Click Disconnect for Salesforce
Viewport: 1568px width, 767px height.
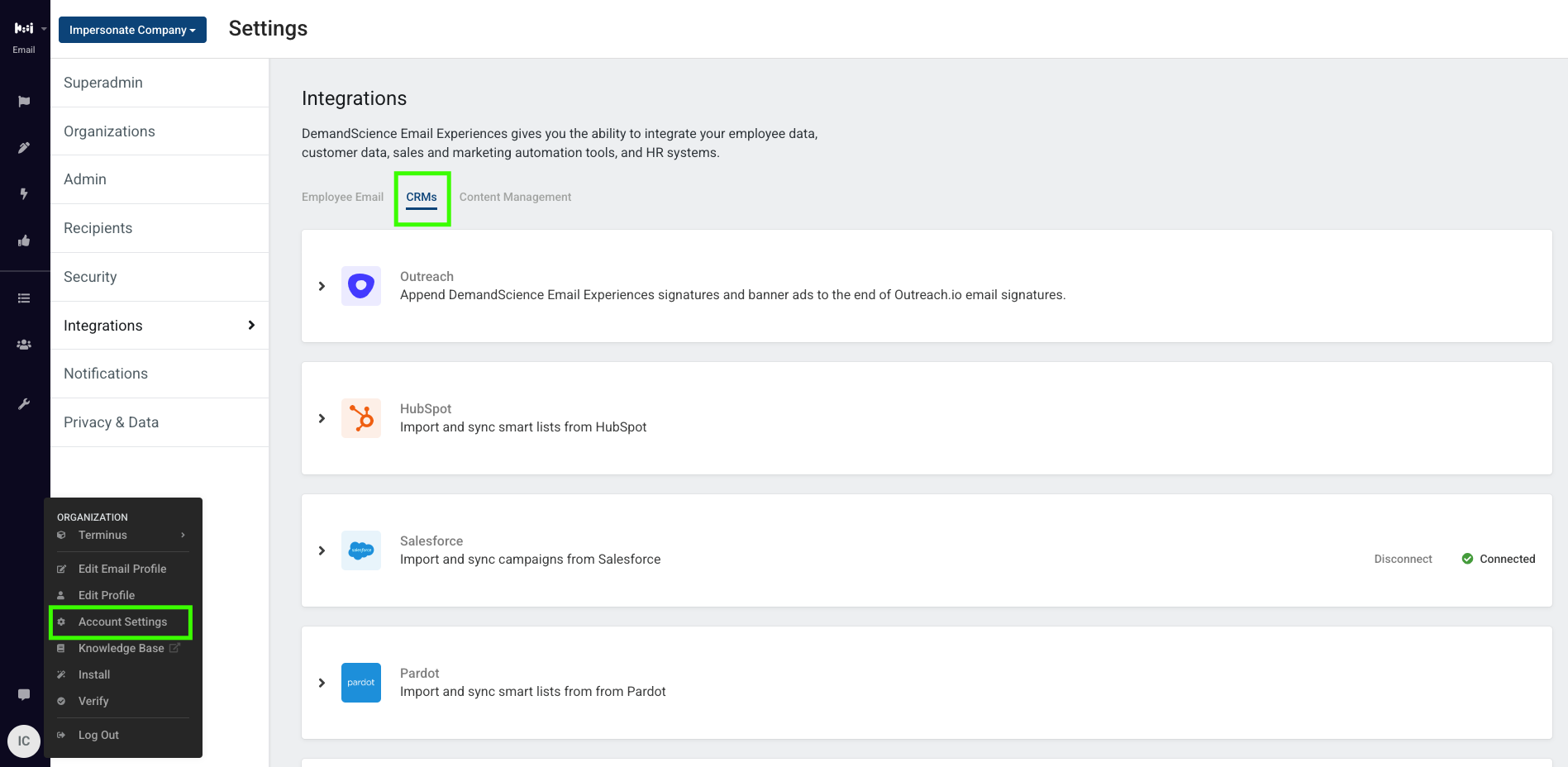(1403, 559)
